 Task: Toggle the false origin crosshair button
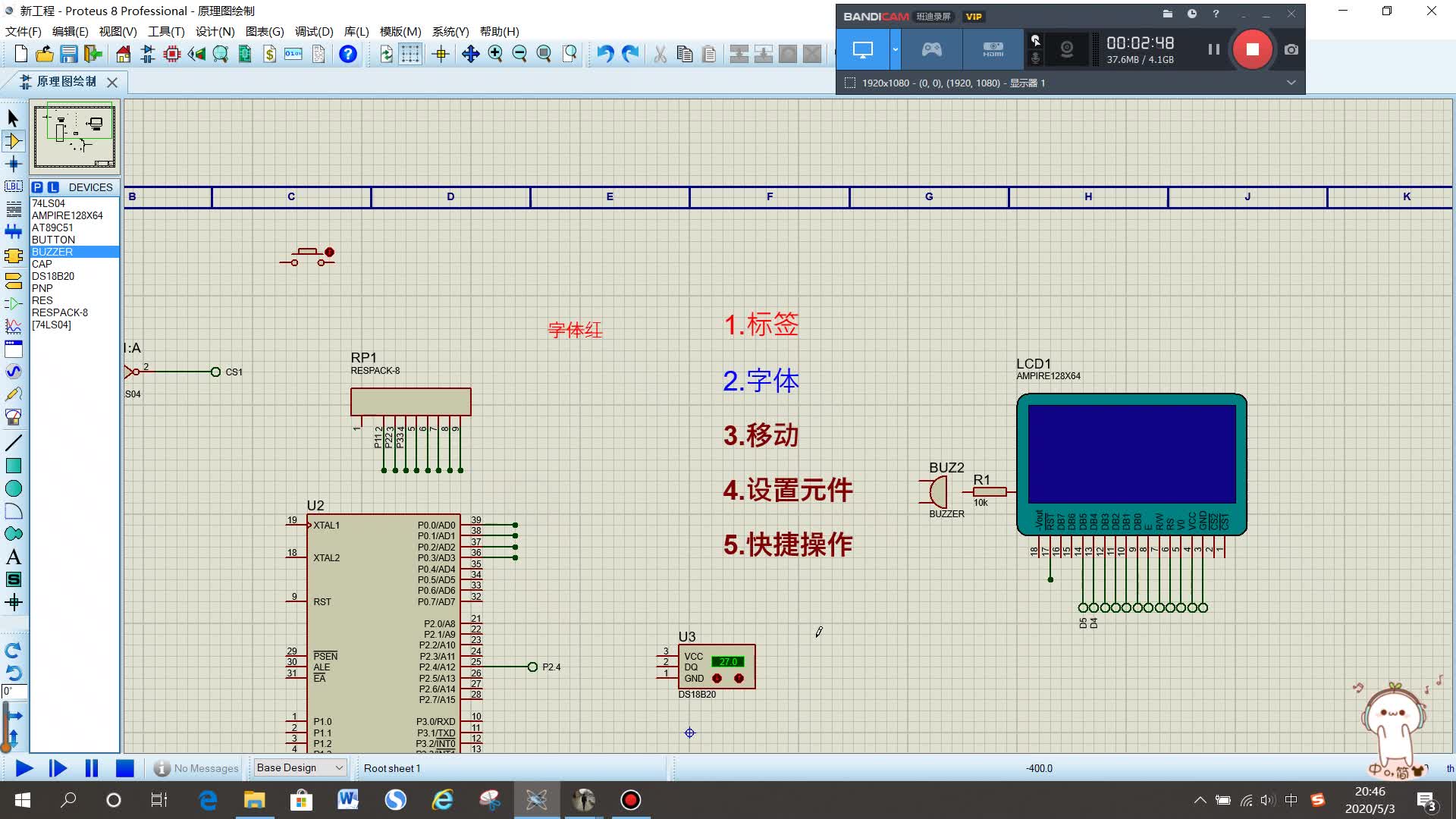[x=441, y=54]
